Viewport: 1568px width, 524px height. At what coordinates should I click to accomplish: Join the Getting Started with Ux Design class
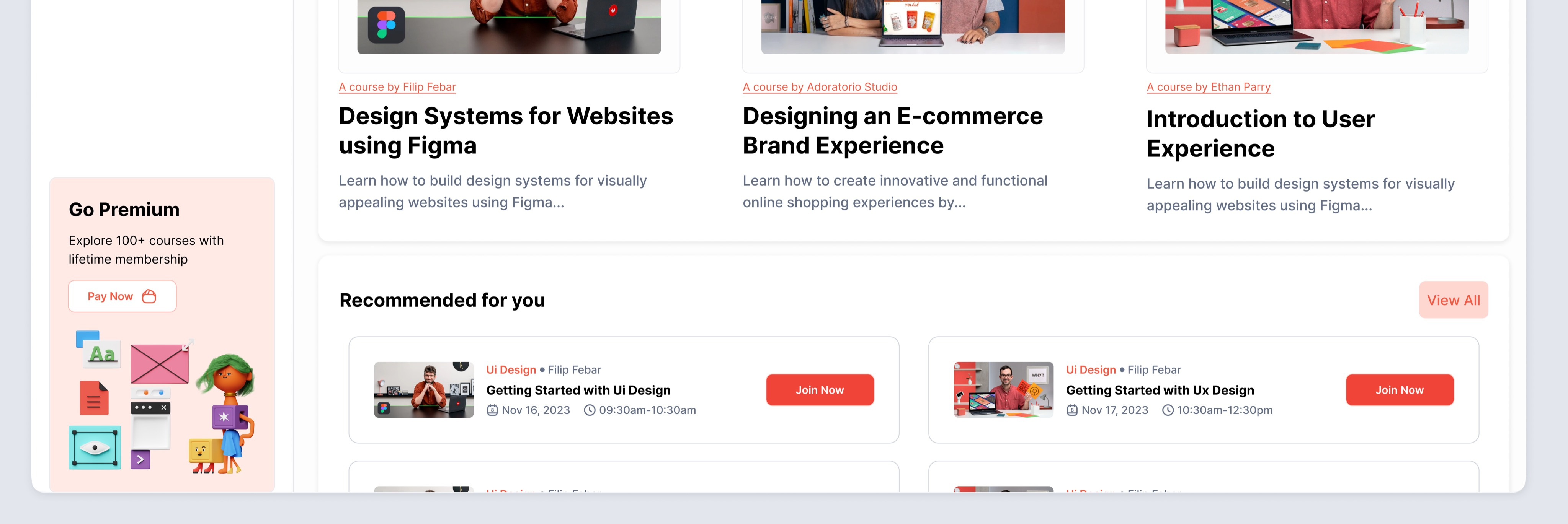(x=1400, y=390)
